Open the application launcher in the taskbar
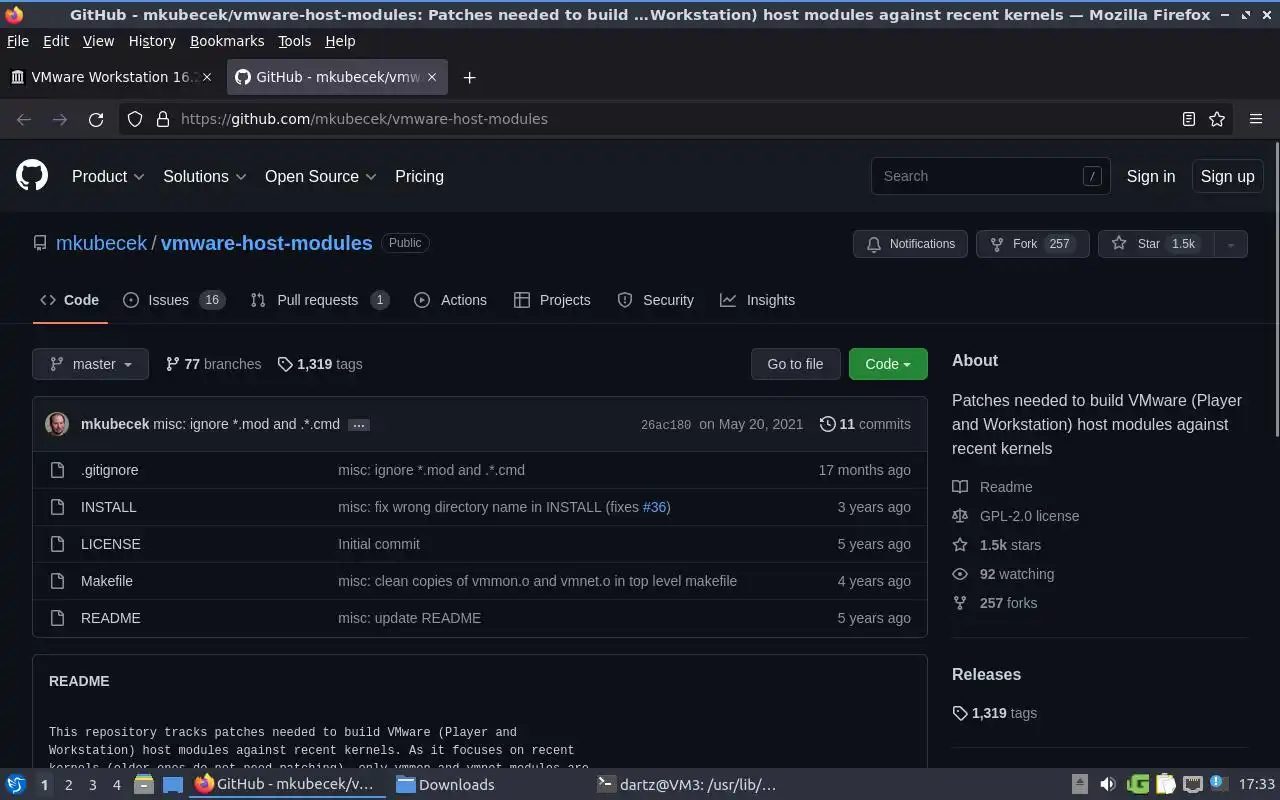This screenshot has width=1280, height=800. pyautogui.click(x=16, y=784)
